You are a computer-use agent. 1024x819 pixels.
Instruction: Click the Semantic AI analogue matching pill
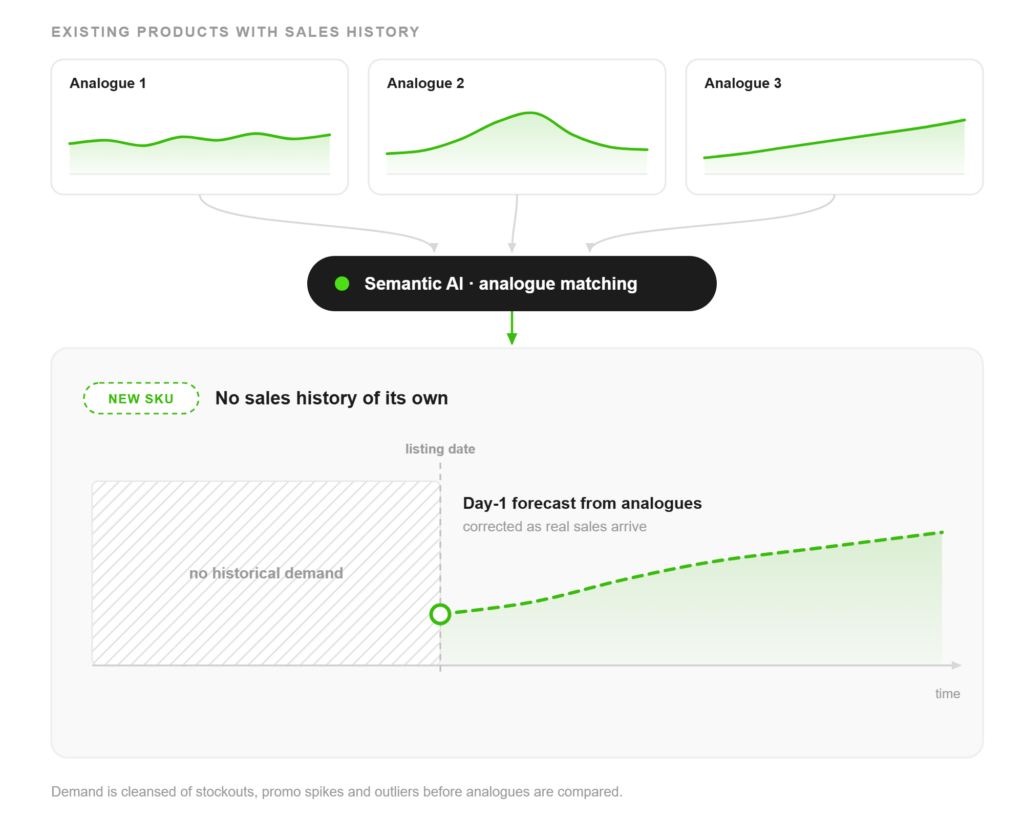coord(512,283)
